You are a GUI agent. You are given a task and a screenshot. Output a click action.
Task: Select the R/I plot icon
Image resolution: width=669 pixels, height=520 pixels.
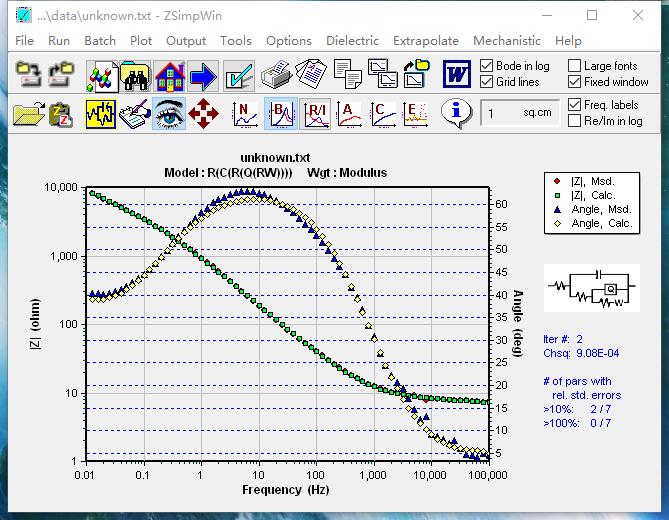tap(316, 114)
